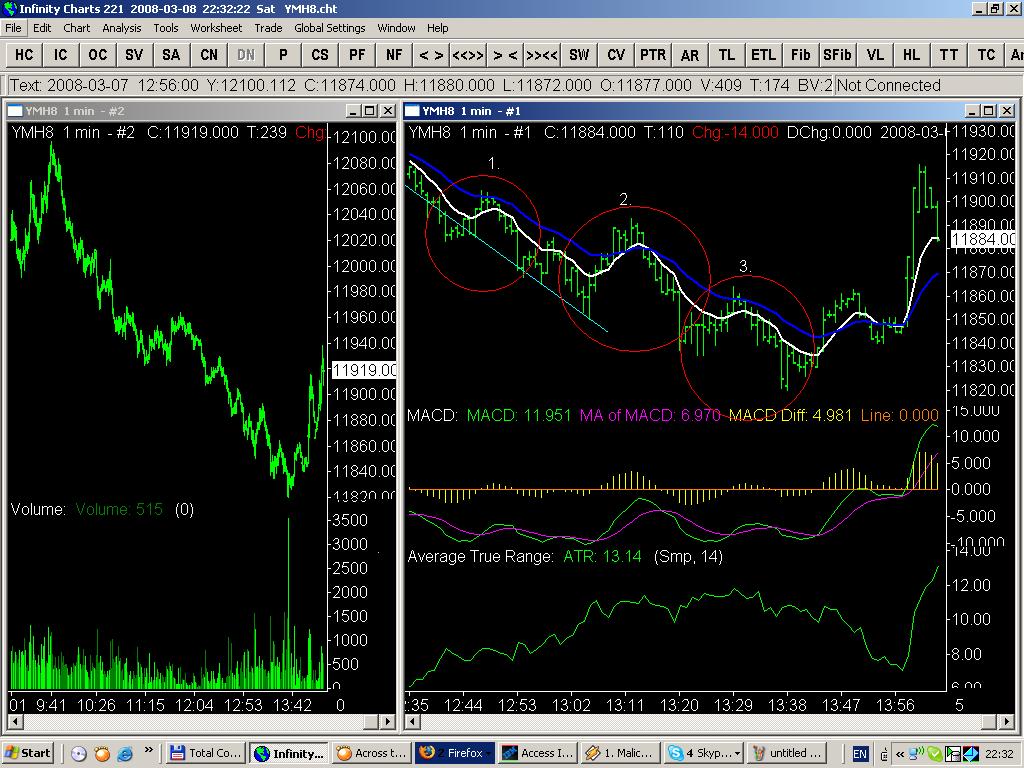Screen dimensions: 1024x768
Task: Click the CN toolbar button
Action: 209,55
